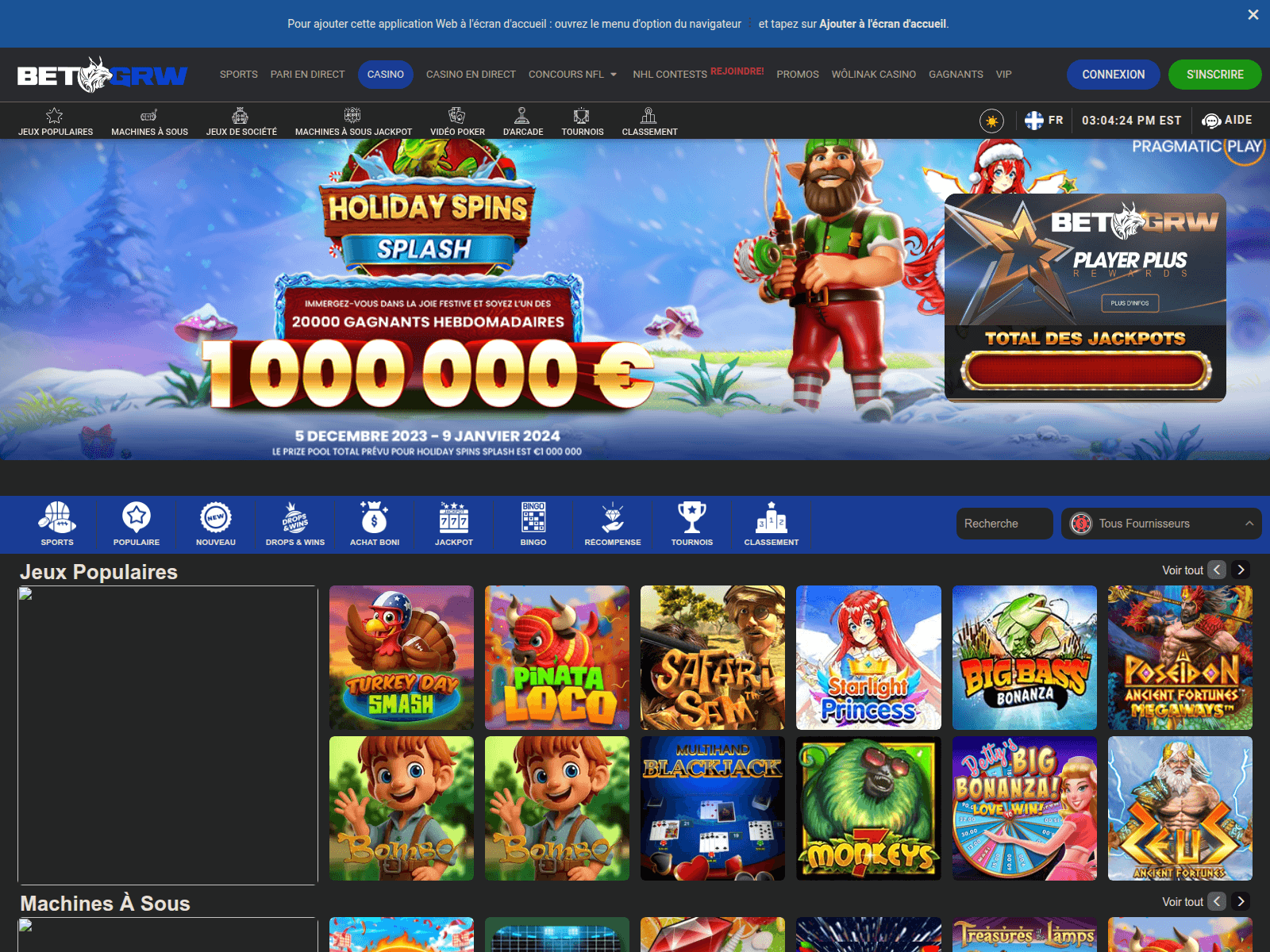
Task: Go to the Sports menu item
Action: click(239, 75)
